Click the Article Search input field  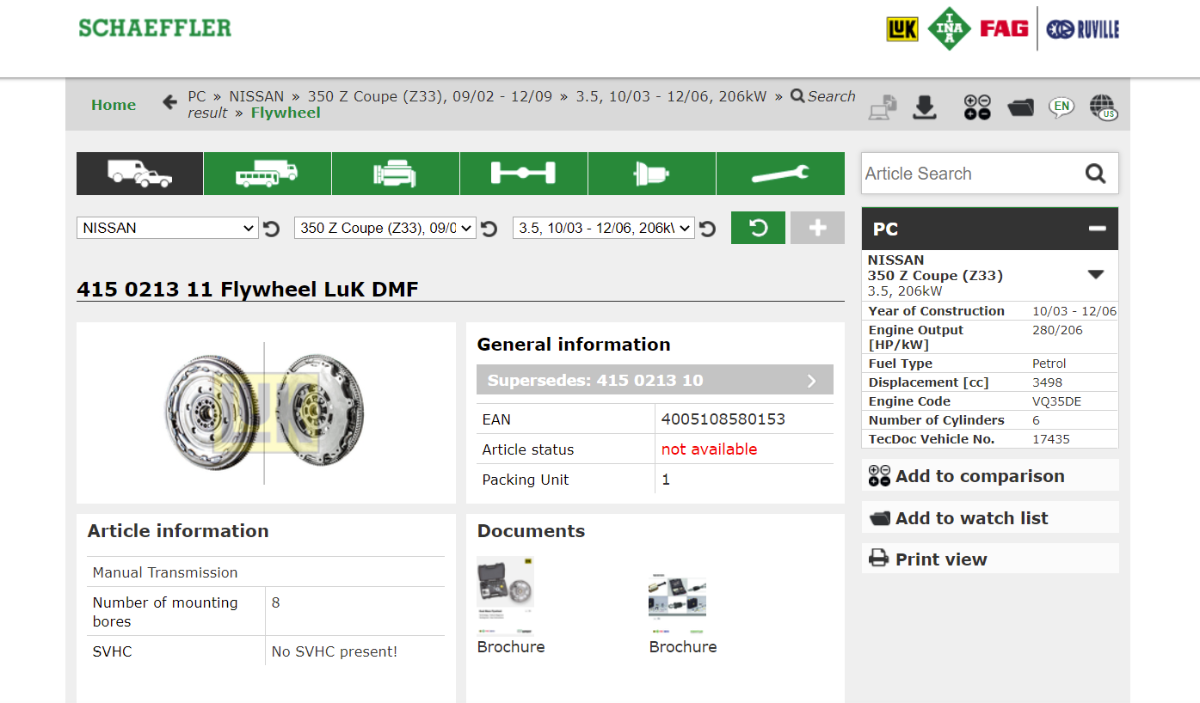(968, 174)
